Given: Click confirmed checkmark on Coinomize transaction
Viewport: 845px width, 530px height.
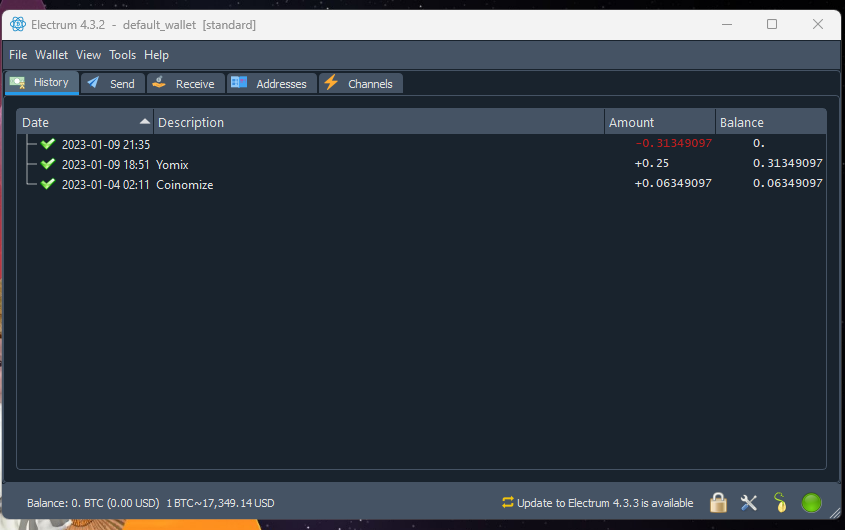Looking at the screenshot, I should pos(48,183).
